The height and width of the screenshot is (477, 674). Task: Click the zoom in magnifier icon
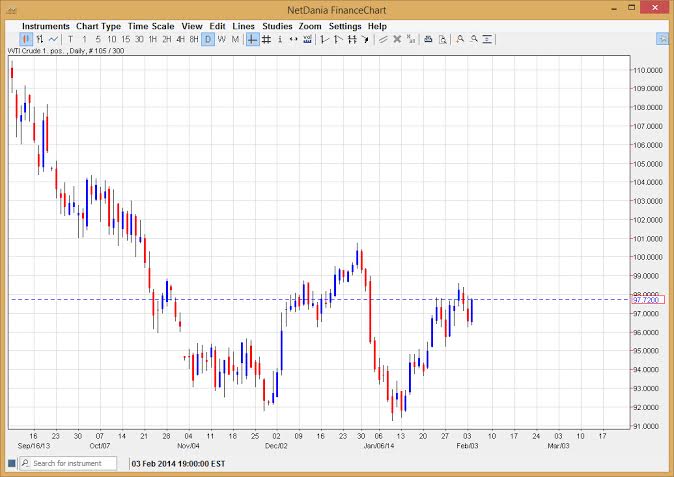[x=460, y=40]
